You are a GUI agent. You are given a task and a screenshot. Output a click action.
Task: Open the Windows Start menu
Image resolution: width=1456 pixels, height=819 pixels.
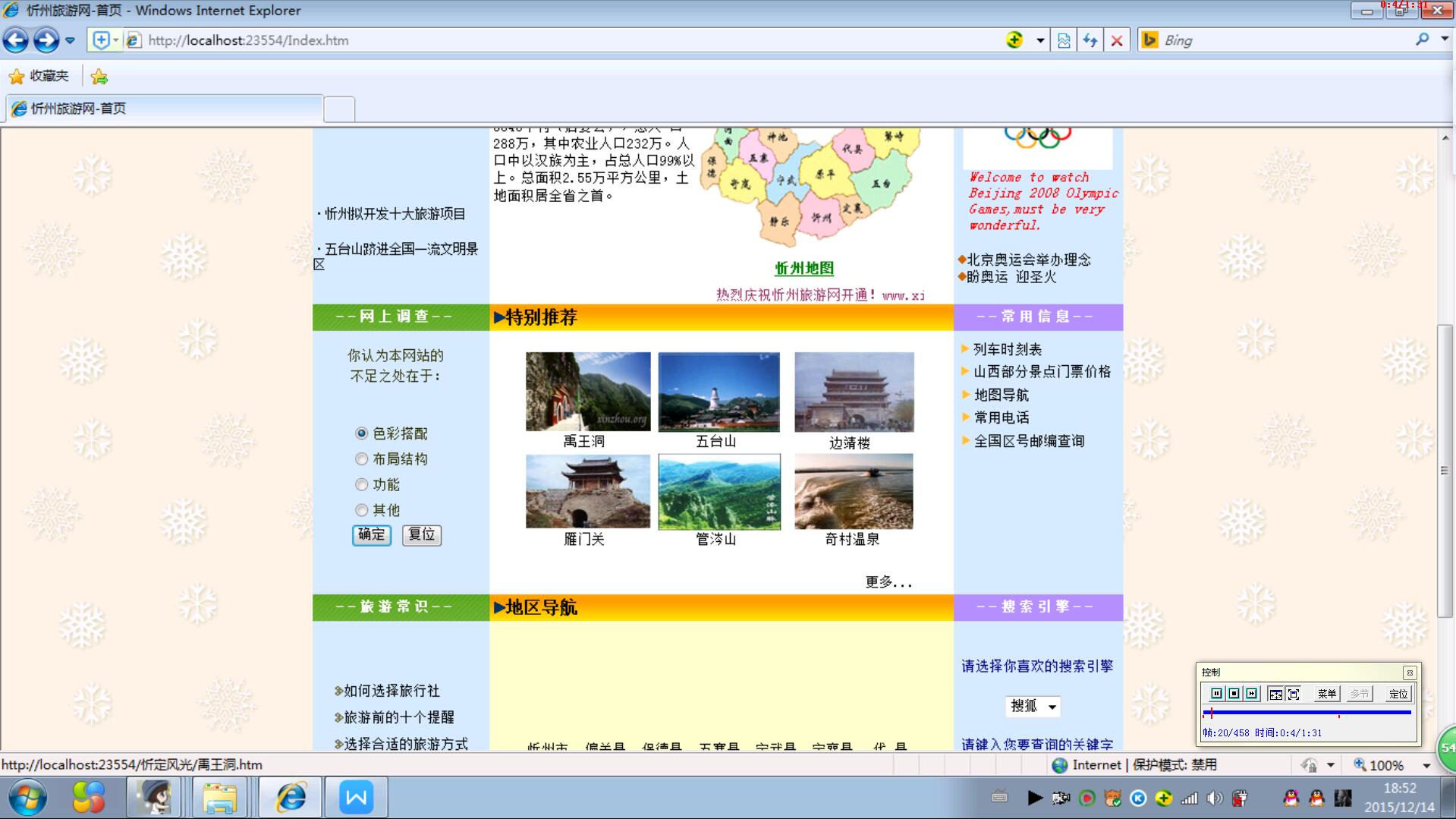click(28, 798)
